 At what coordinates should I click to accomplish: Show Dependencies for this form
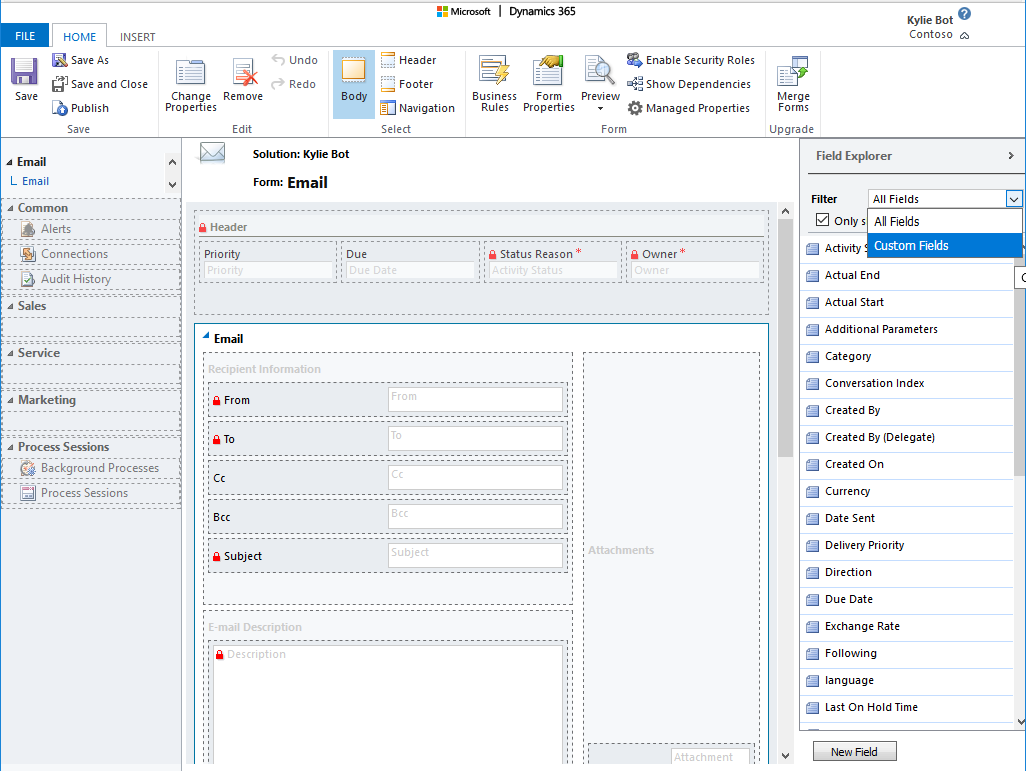click(x=689, y=84)
